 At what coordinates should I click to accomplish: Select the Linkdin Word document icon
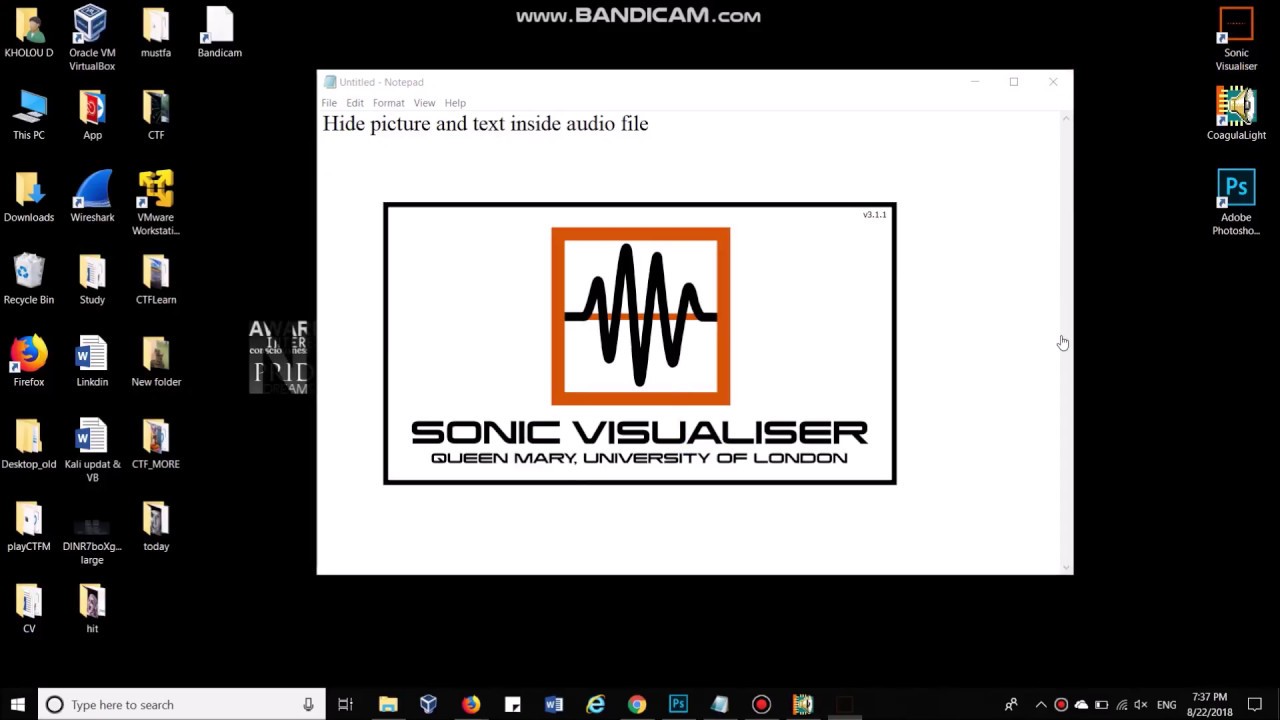coord(92,361)
